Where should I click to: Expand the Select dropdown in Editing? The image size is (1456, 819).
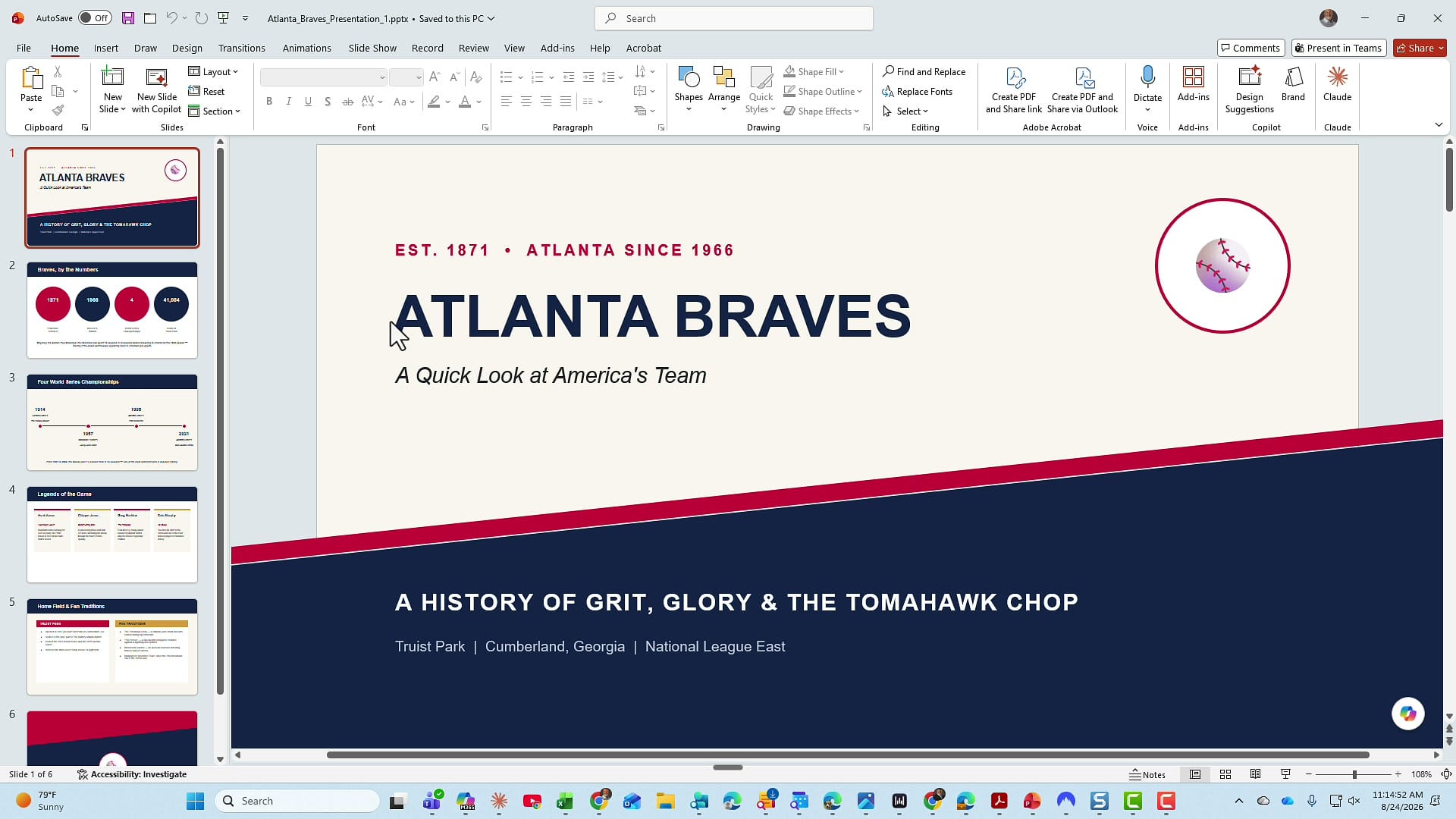click(905, 111)
